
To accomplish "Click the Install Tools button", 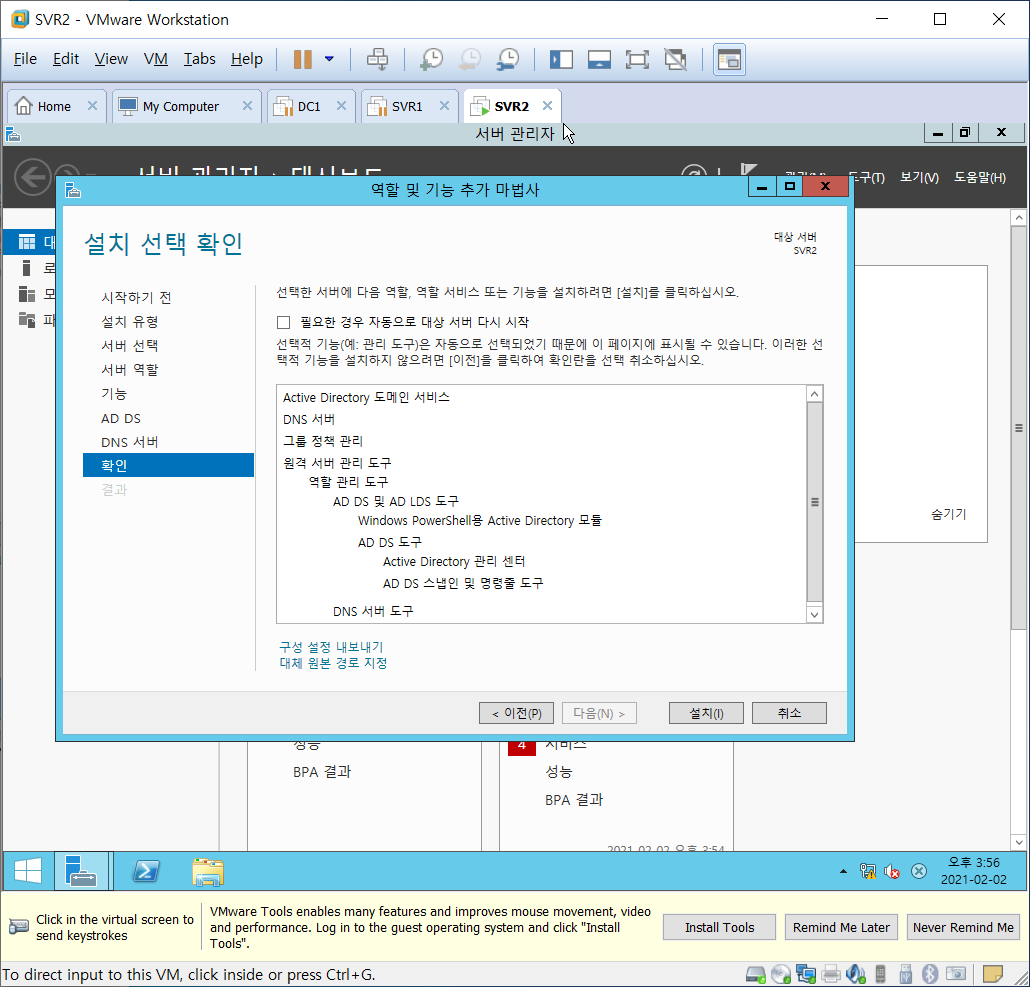I will (x=719, y=927).
